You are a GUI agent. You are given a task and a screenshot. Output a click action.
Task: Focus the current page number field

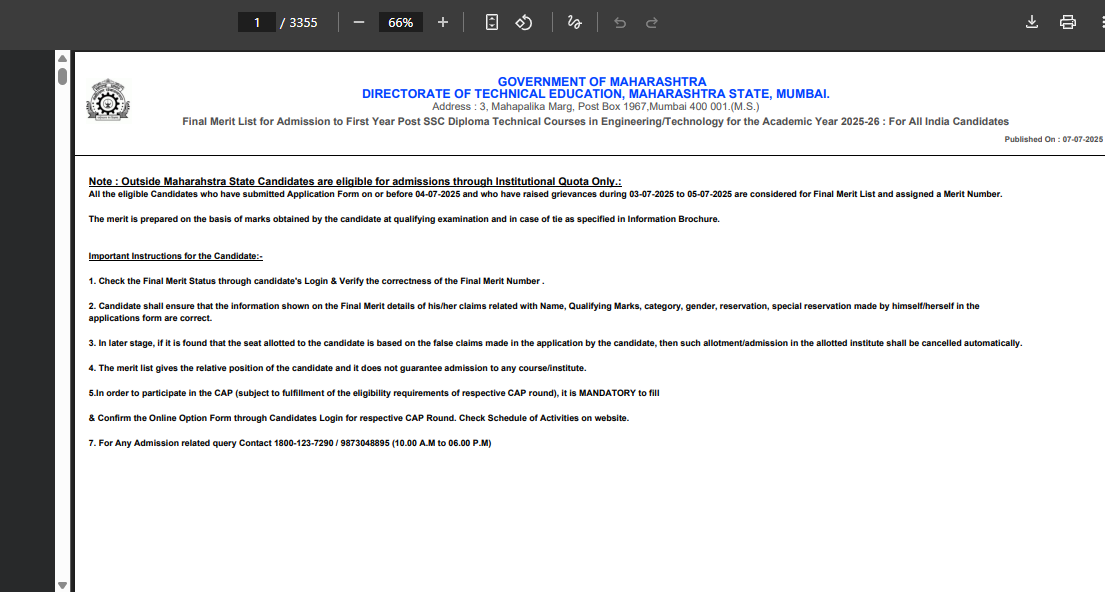tap(257, 22)
